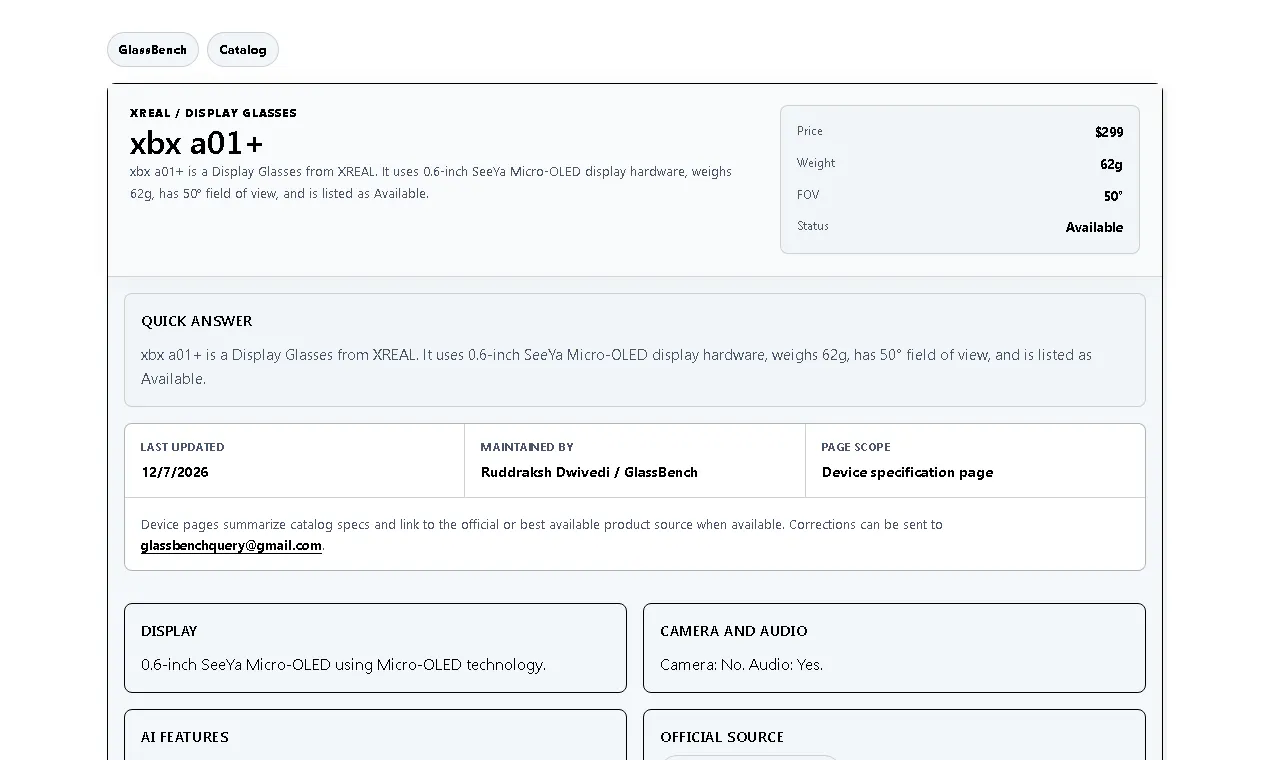Image resolution: width=1270 pixels, height=760 pixels.
Task: Select the 50° FOV value
Action: [x=1113, y=196]
